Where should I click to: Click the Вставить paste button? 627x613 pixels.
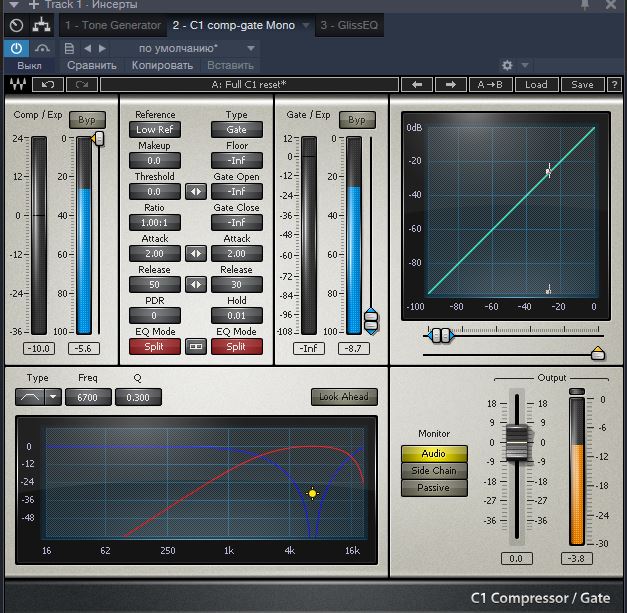click(230, 66)
